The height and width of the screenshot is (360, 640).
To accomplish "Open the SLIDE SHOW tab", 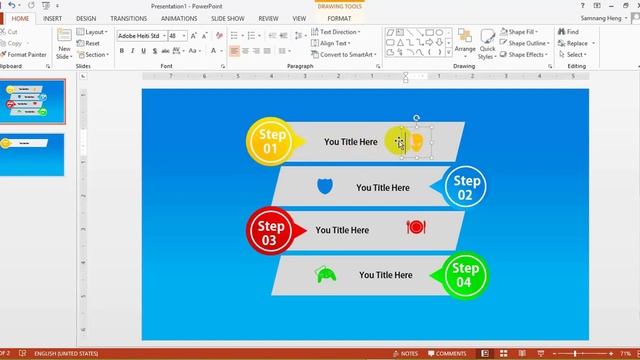I will point(228,18).
